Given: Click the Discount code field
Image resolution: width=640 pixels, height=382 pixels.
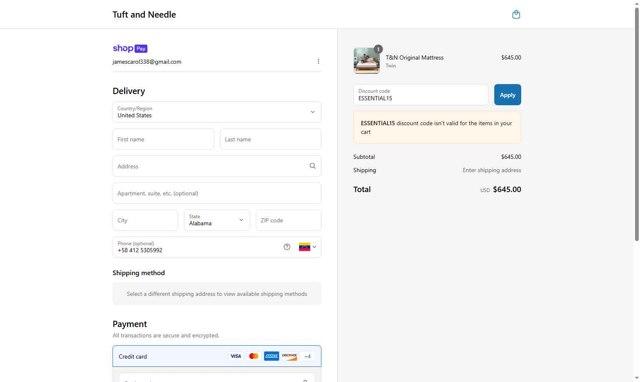Looking at the screenshot, I should [x=421, y=95].
